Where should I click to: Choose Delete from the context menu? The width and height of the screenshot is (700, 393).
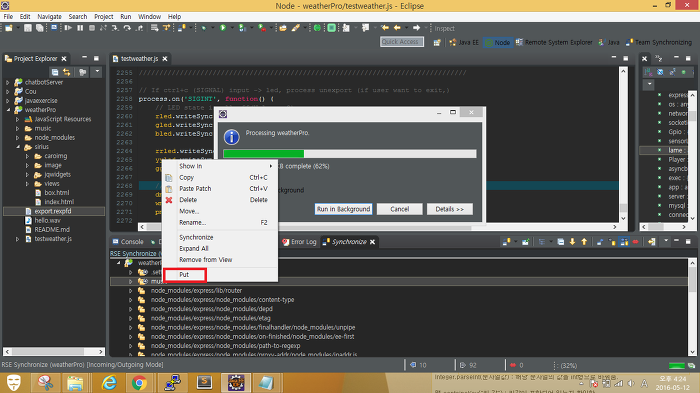pyautogui.click(x=221, y=200)
